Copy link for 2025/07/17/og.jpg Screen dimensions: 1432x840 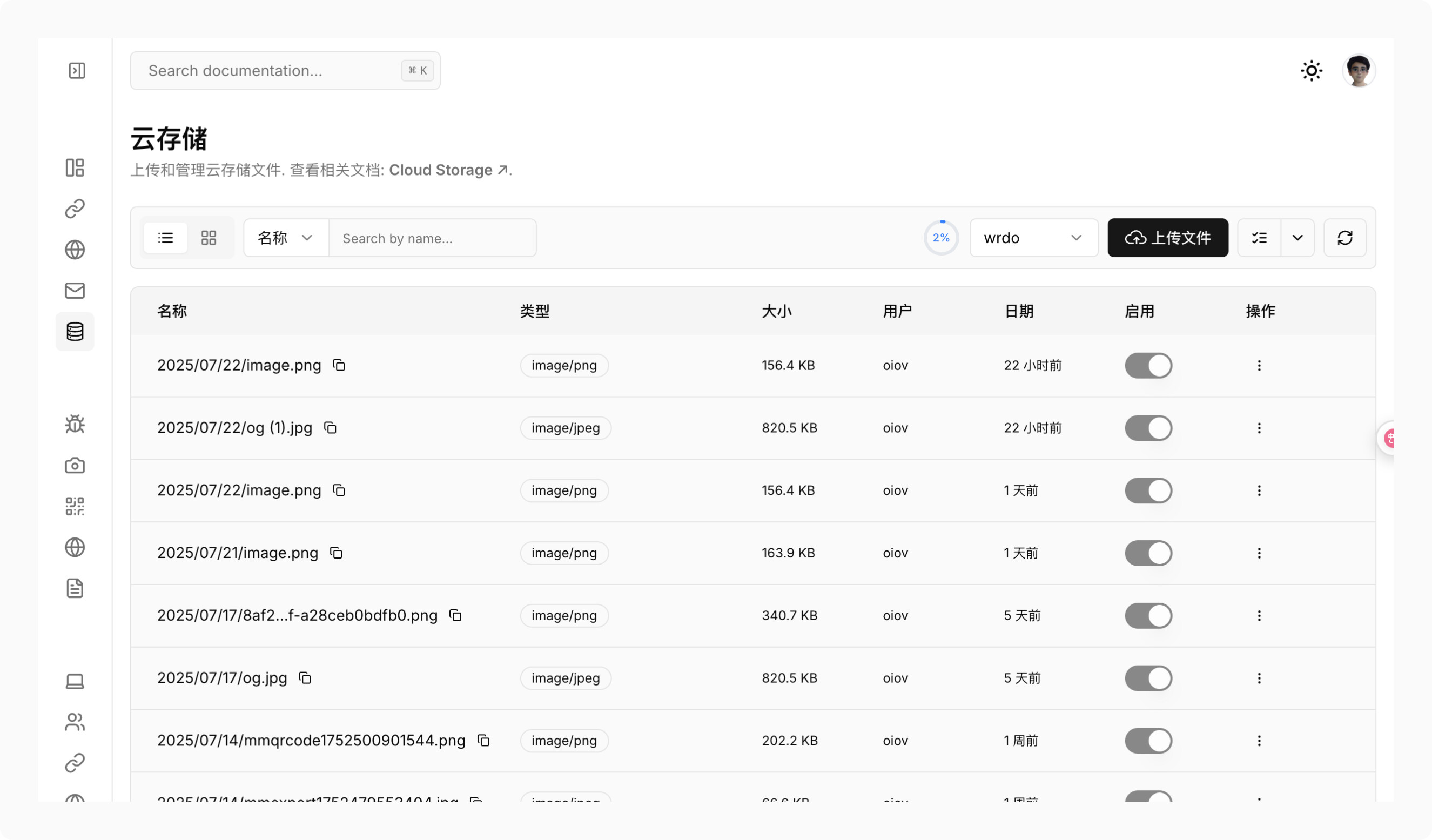coord(305,677)
